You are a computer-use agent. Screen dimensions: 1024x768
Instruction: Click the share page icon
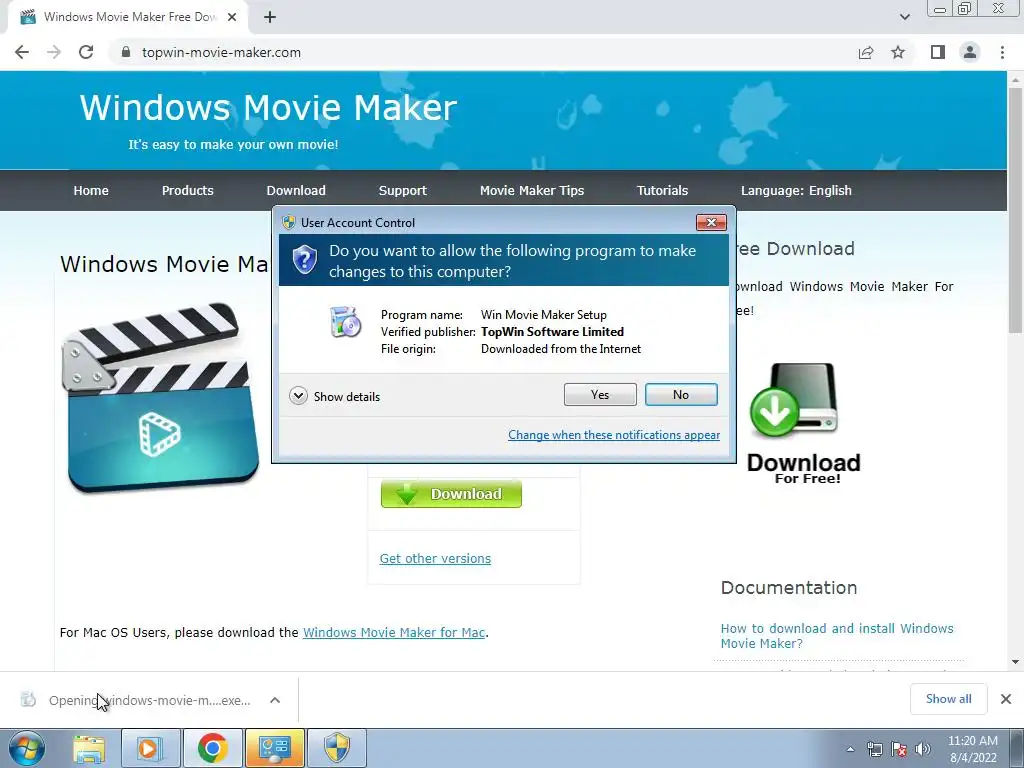tap(866, 52)
